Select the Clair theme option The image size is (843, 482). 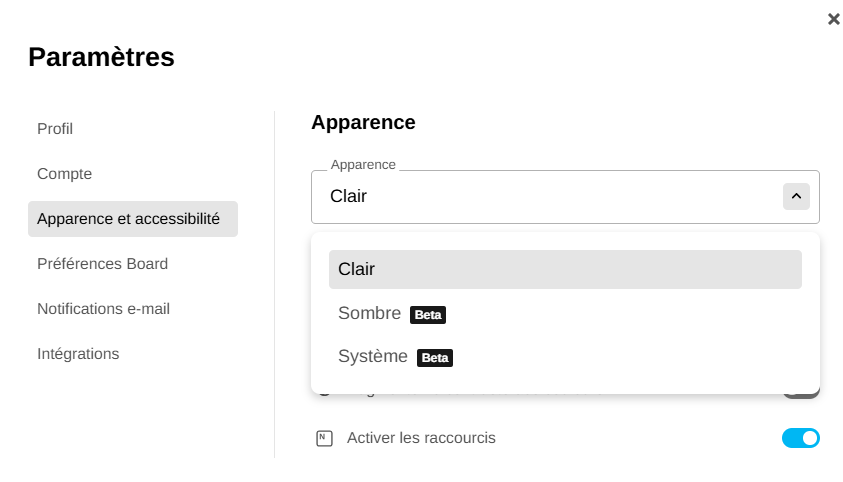565,269
